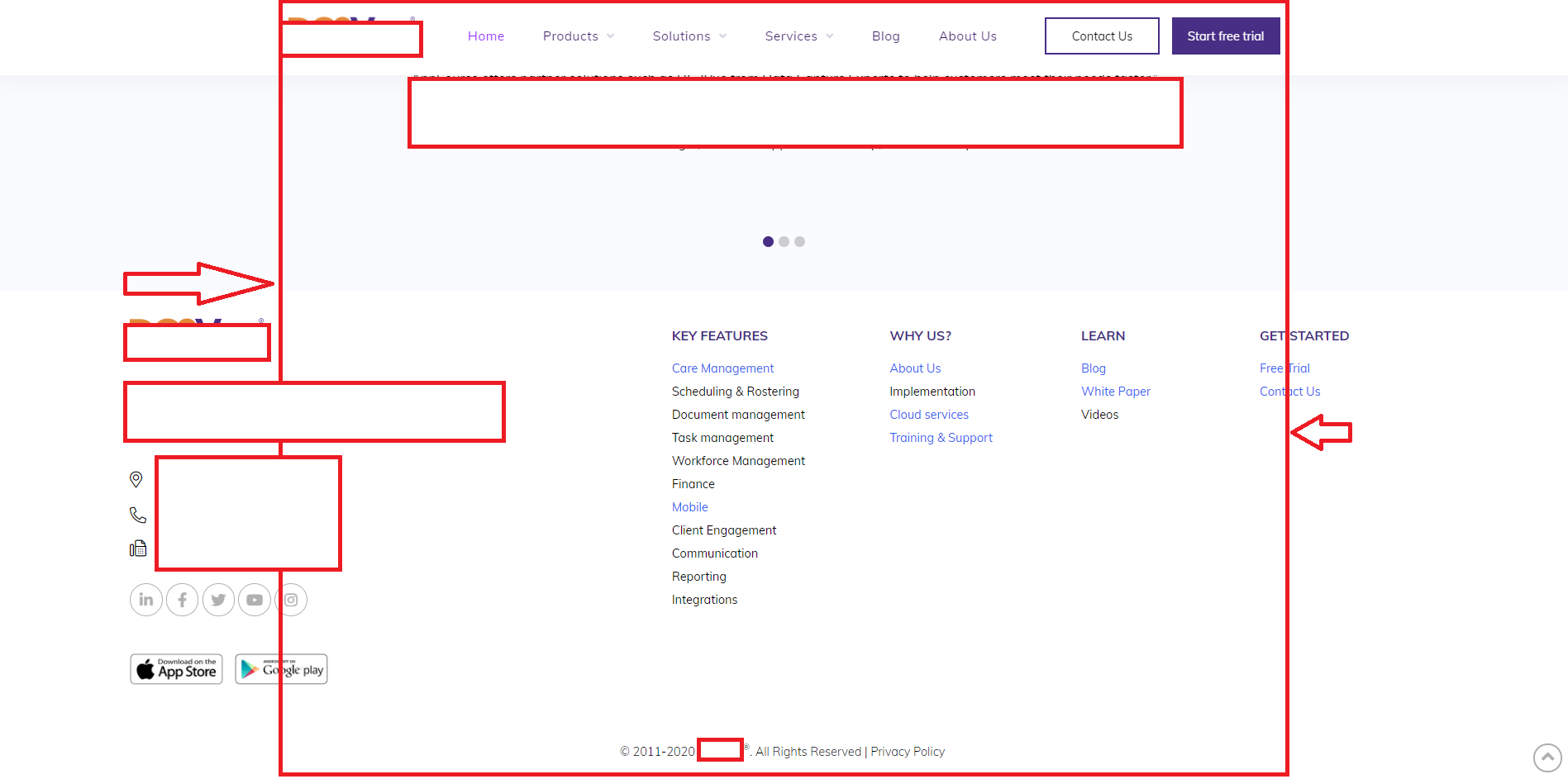Open the Cloud services link
1568x779 pixels.
(929, 415)
